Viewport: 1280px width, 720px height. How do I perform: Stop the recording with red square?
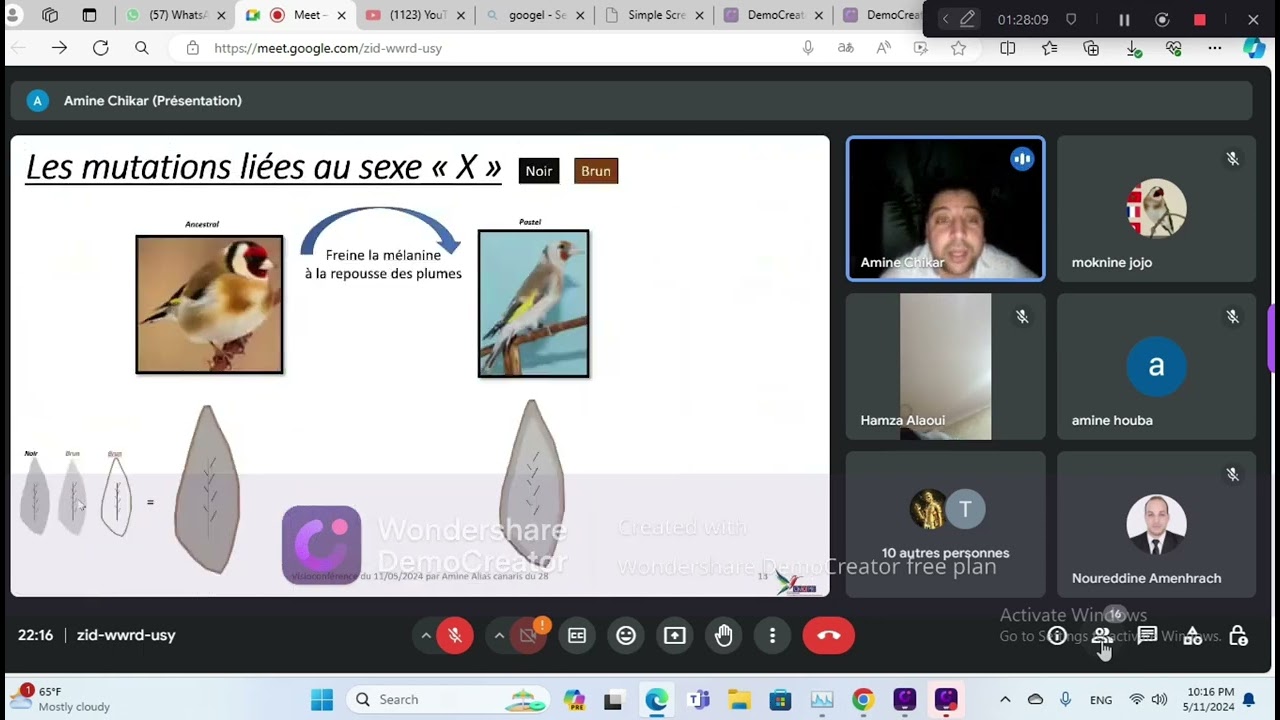tap(1199, 20)
